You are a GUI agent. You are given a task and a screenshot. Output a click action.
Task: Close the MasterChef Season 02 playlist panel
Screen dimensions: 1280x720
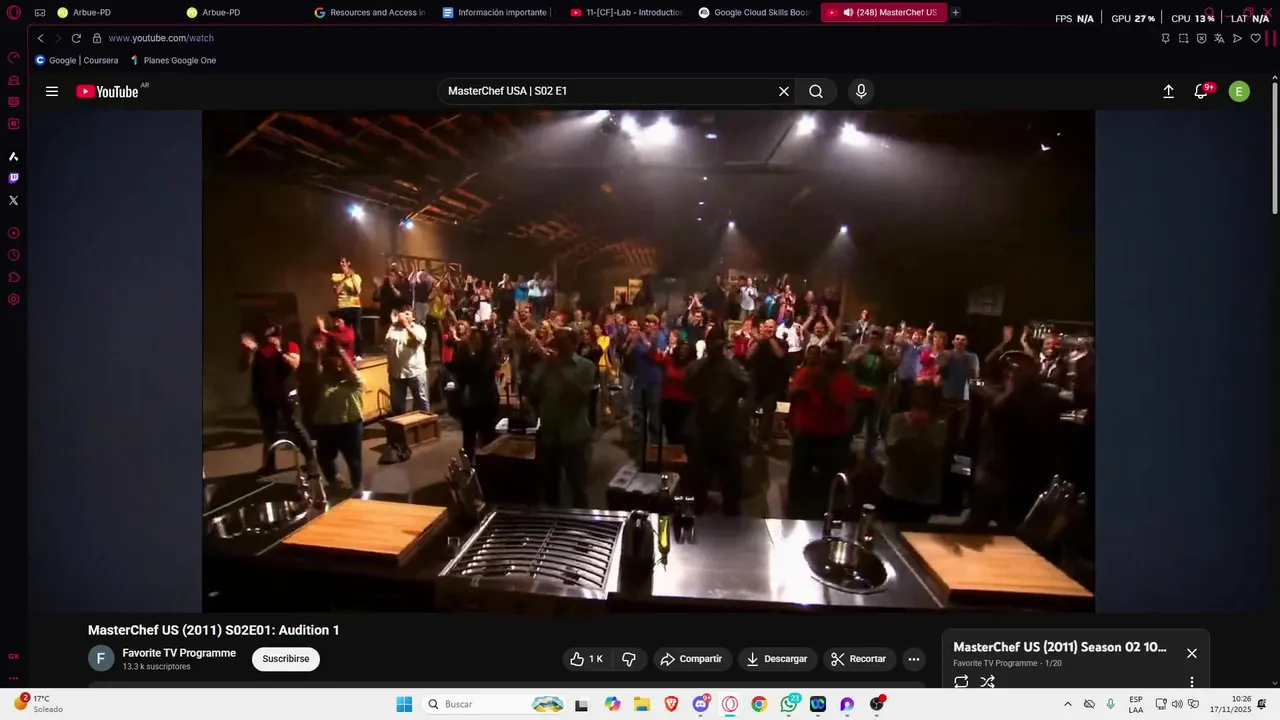[1192, 653]
